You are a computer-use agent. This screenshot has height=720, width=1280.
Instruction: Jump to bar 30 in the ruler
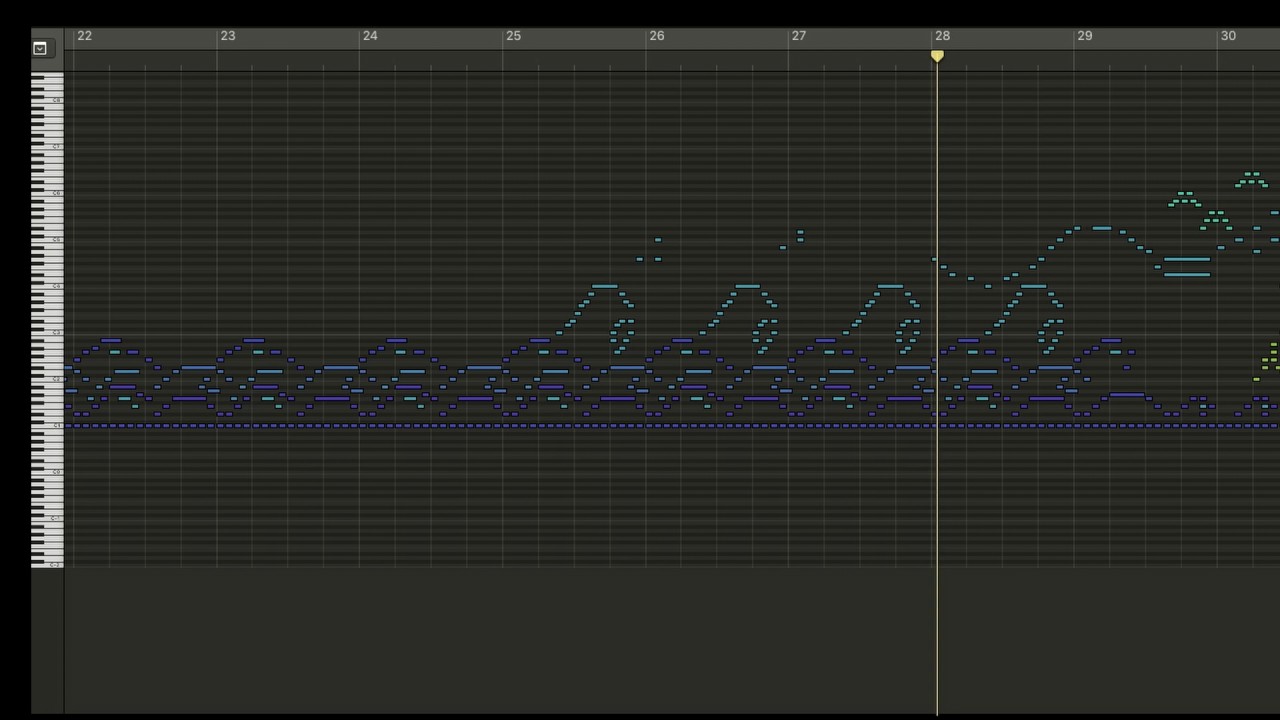(x=1227, y=36)
